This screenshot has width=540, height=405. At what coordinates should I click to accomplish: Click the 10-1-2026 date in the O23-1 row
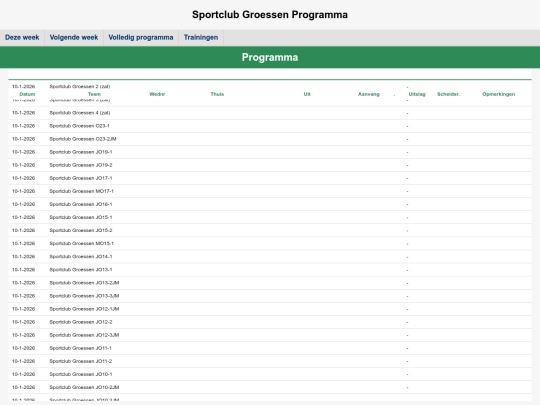(x=23, y=126)
